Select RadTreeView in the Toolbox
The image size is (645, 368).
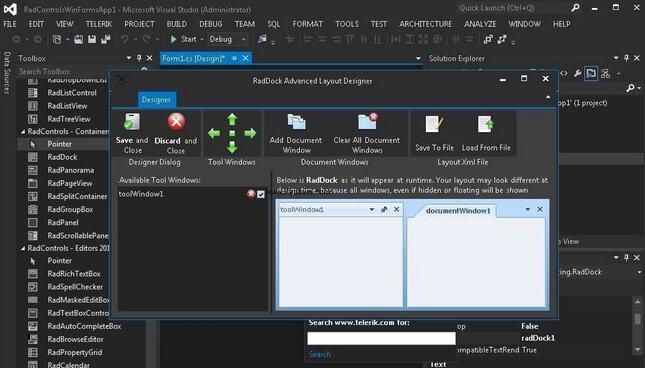(68, 119)
